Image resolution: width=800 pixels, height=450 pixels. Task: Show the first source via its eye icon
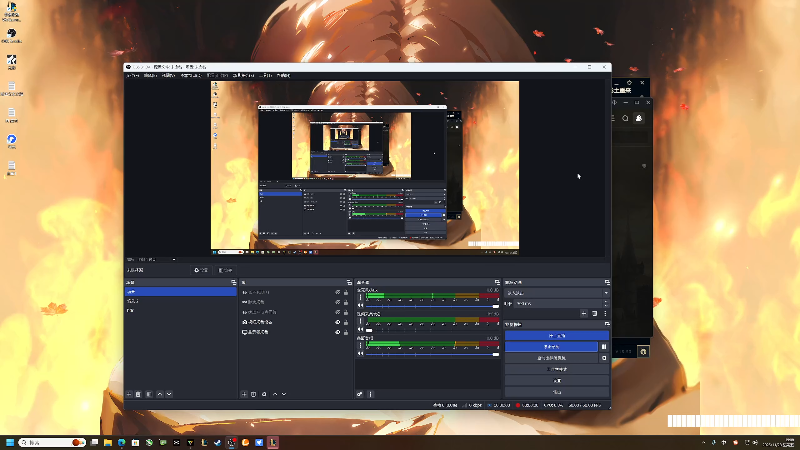[x=338, y=293]
